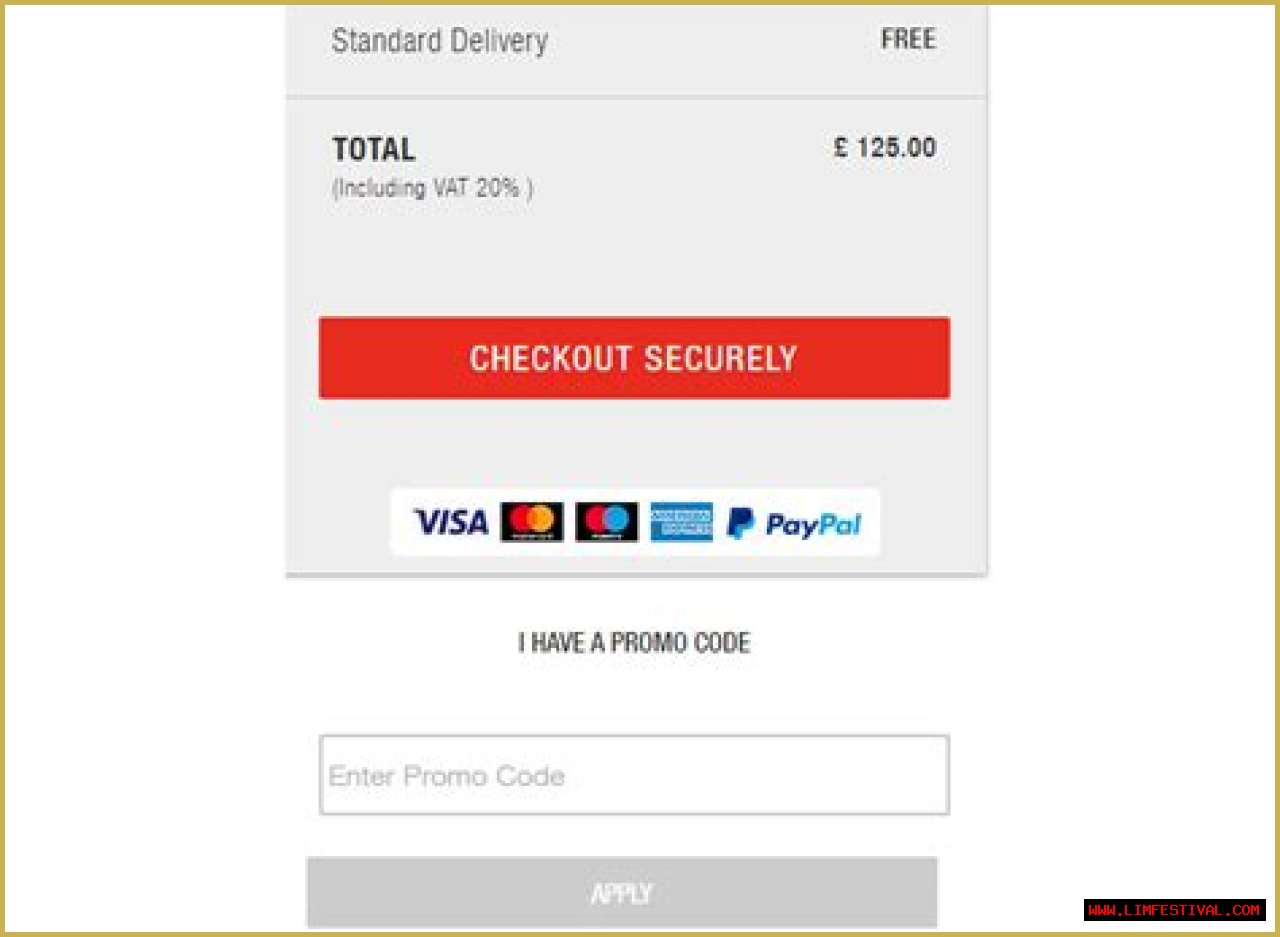
Task: Expand the I Have A Promo Code section
Action: (634, 642)
